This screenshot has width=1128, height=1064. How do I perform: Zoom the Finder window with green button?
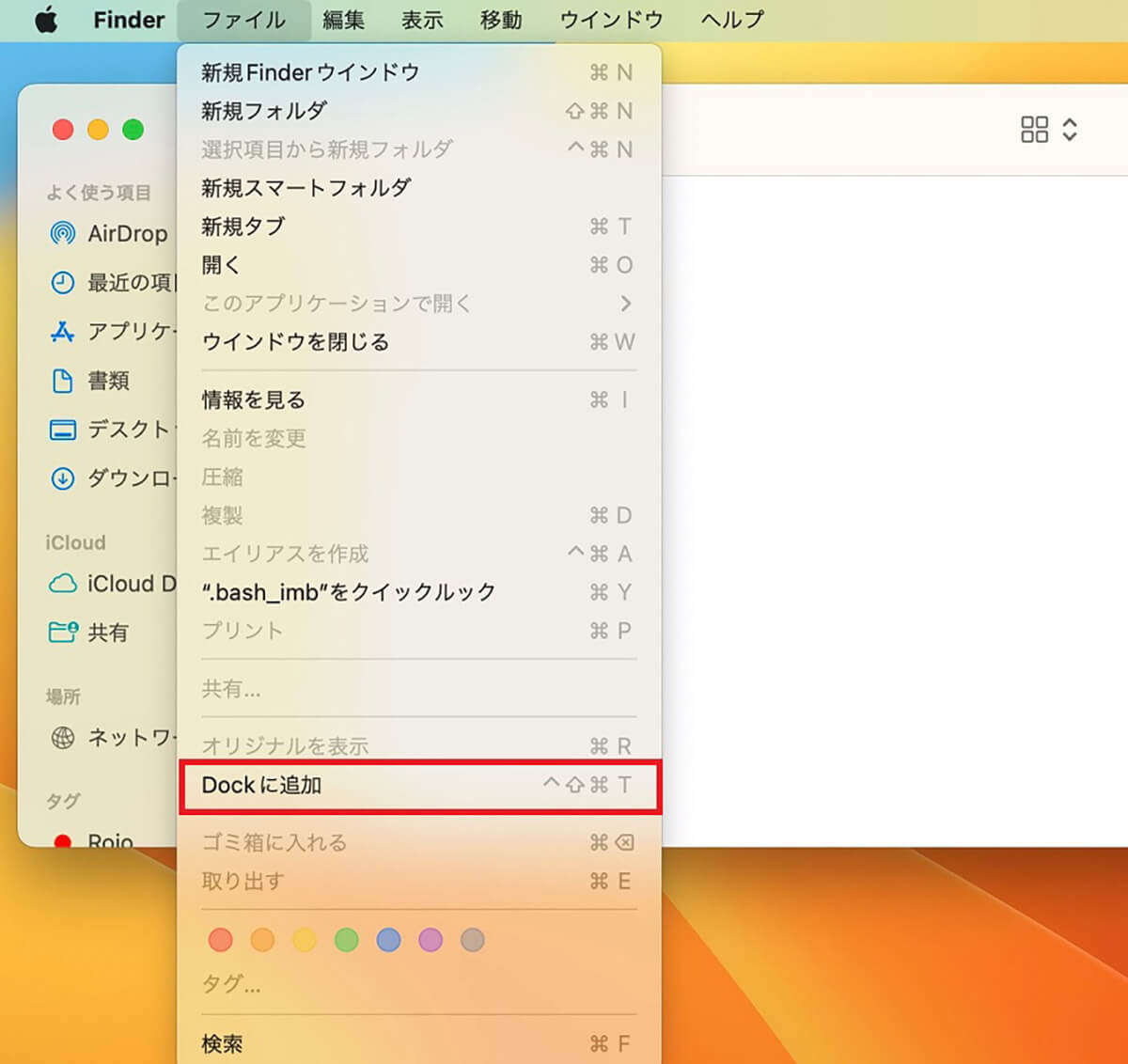click(x=133, y=130)
